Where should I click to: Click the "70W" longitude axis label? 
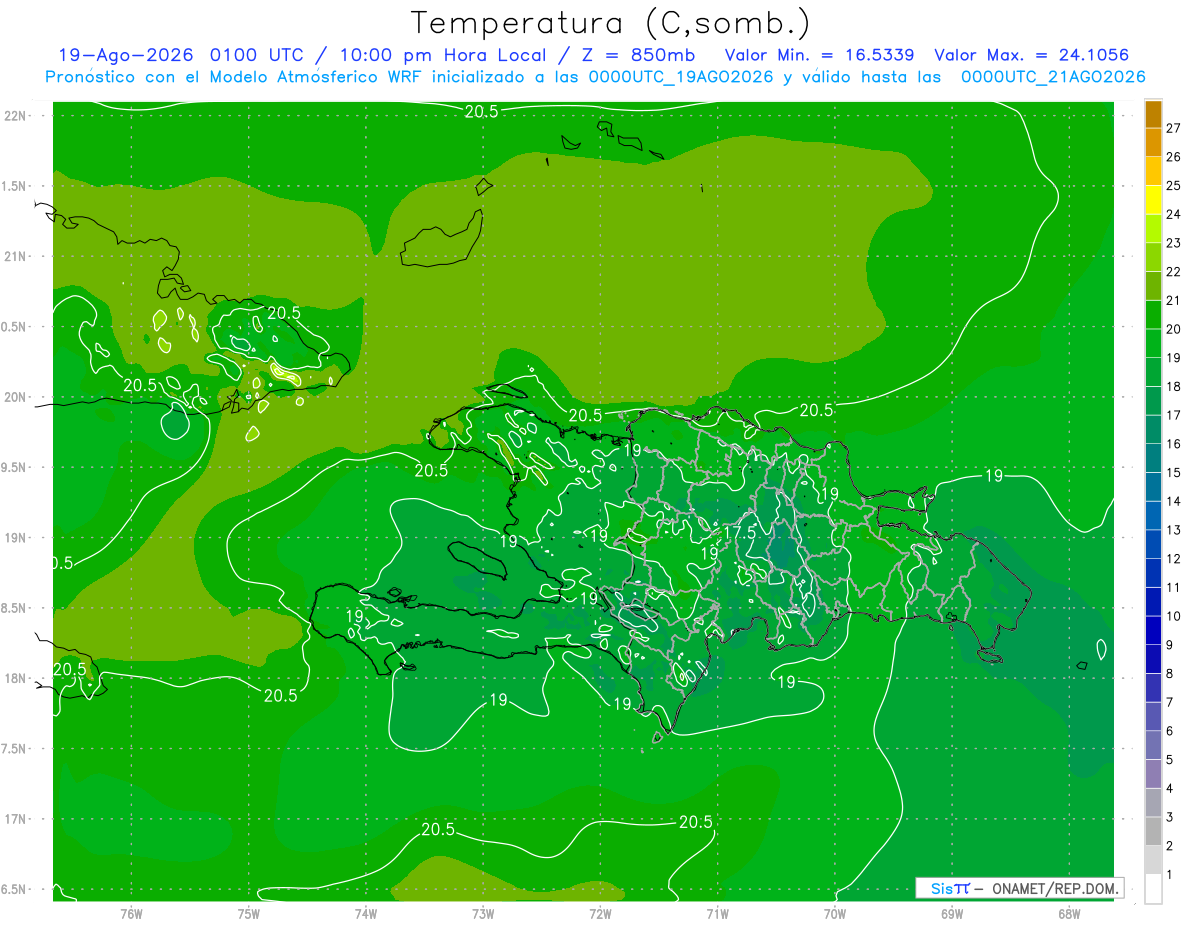835,913
